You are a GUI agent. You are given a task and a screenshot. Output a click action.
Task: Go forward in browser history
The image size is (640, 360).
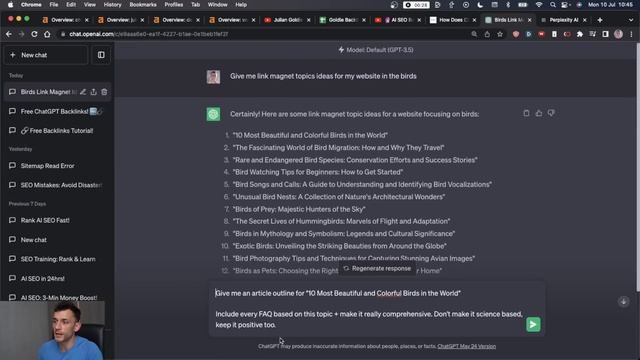point(21,34)
